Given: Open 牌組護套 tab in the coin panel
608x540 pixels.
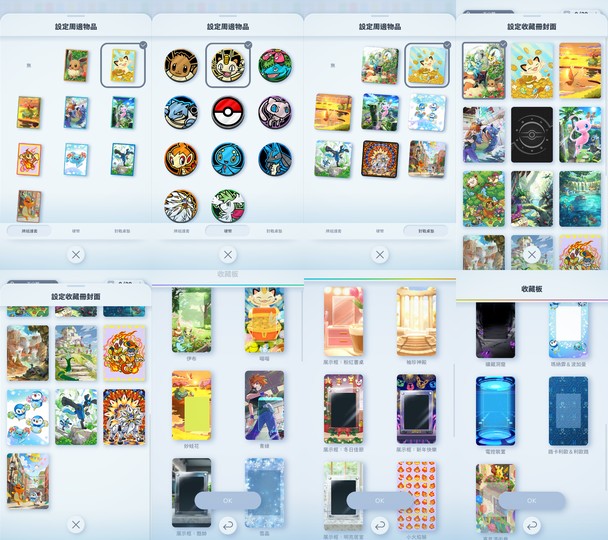Looking at the screenshot, I should point(181,231).
